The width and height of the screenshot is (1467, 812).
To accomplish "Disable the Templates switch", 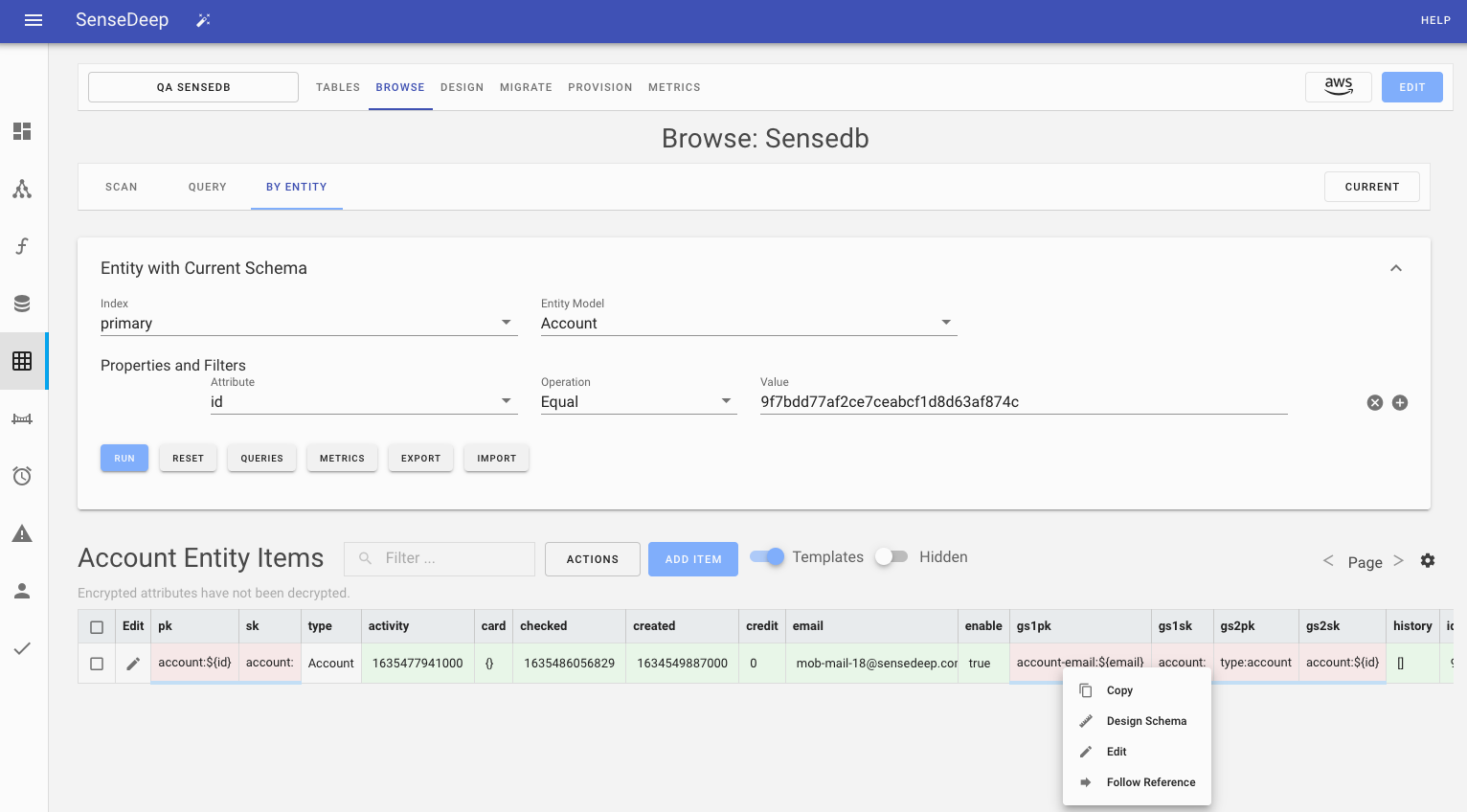I will (x=766, y=556).
